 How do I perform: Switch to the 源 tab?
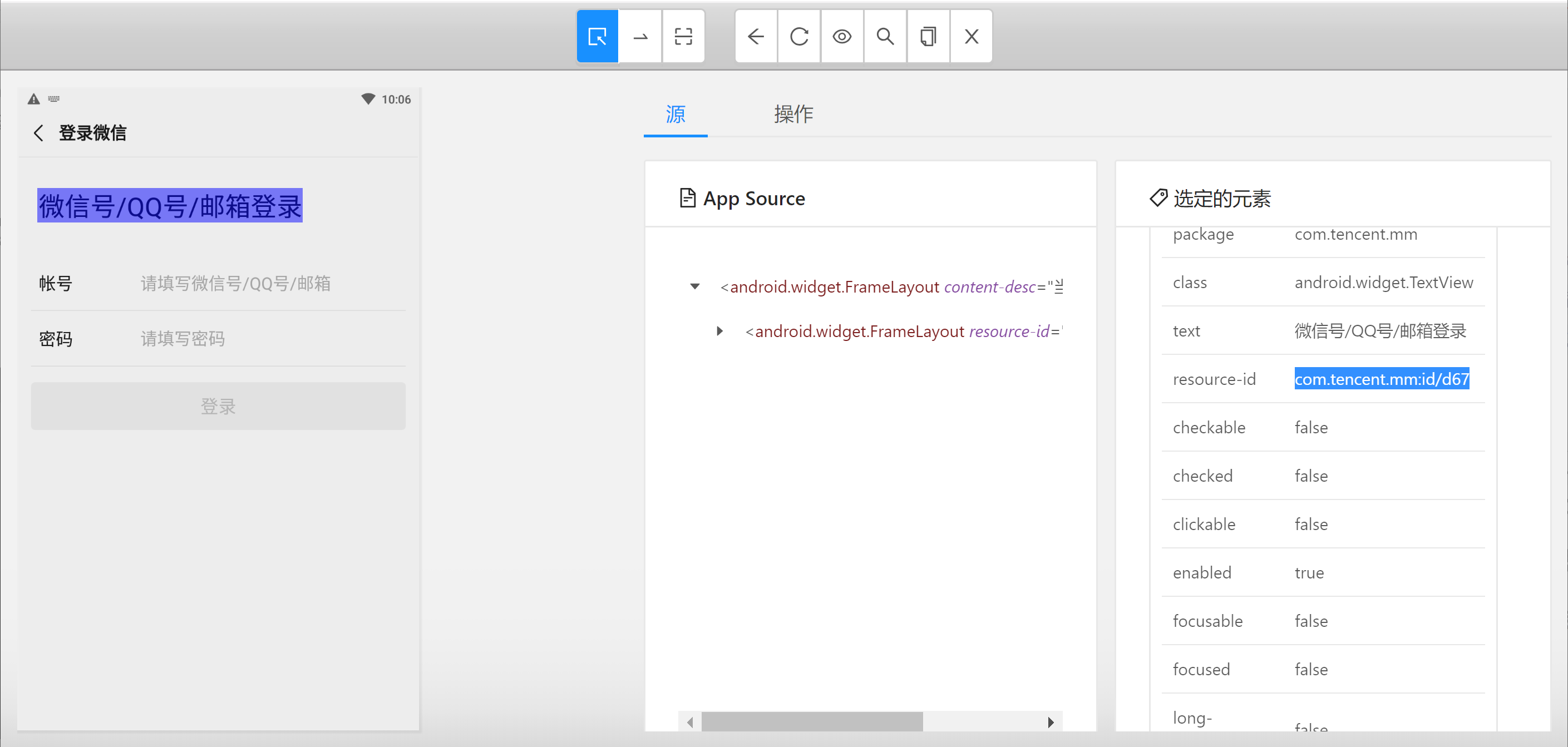(x=675, y=115)
